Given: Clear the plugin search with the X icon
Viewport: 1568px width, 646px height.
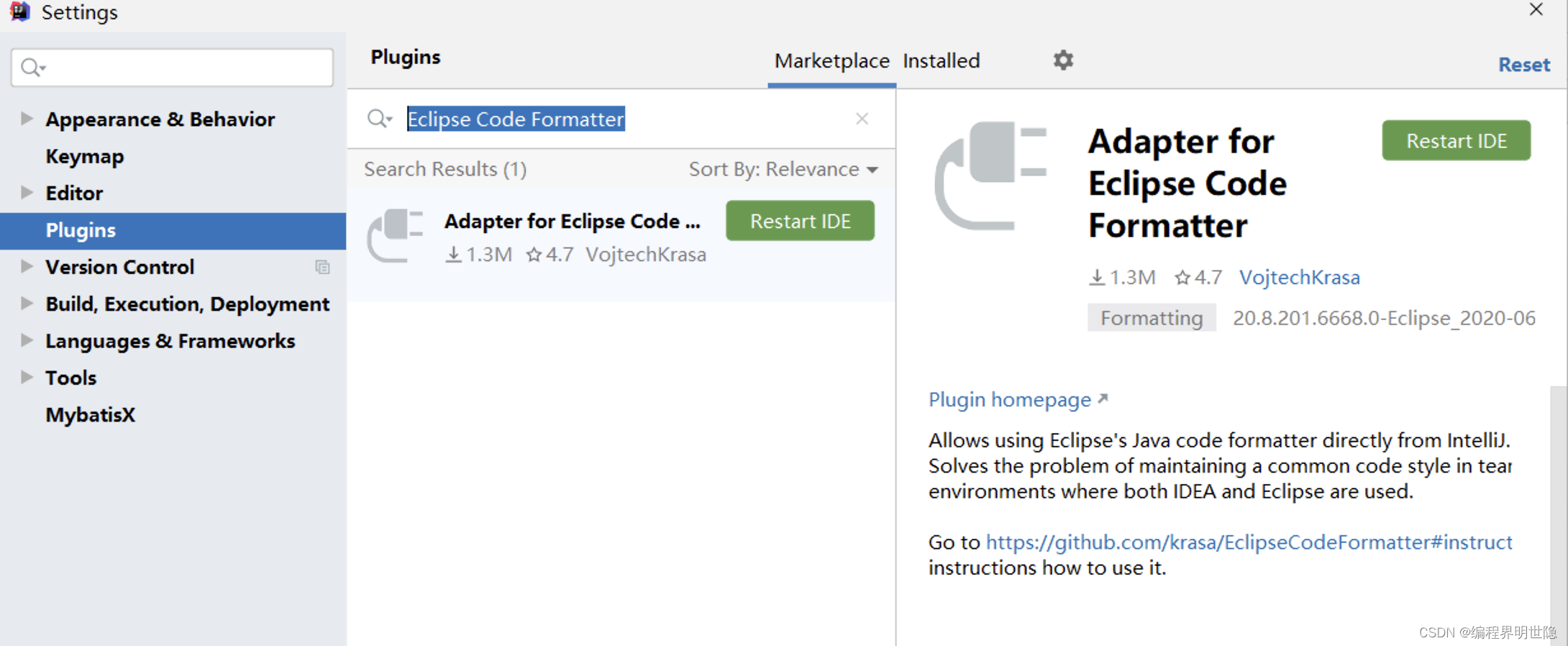Looking at the screenshot, I should (862, 119).
